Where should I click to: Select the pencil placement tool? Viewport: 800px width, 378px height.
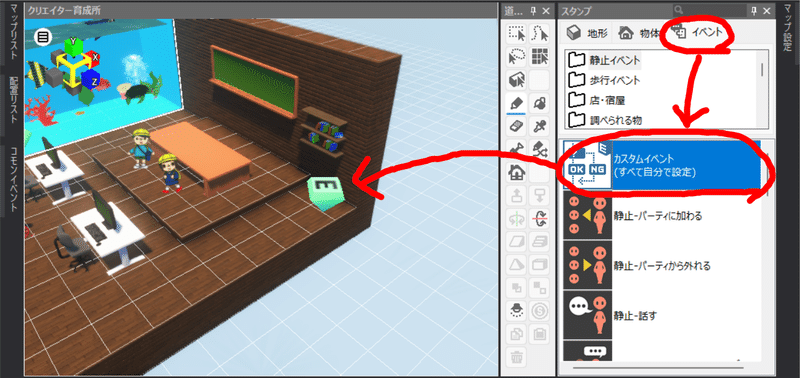coord(517,104)
